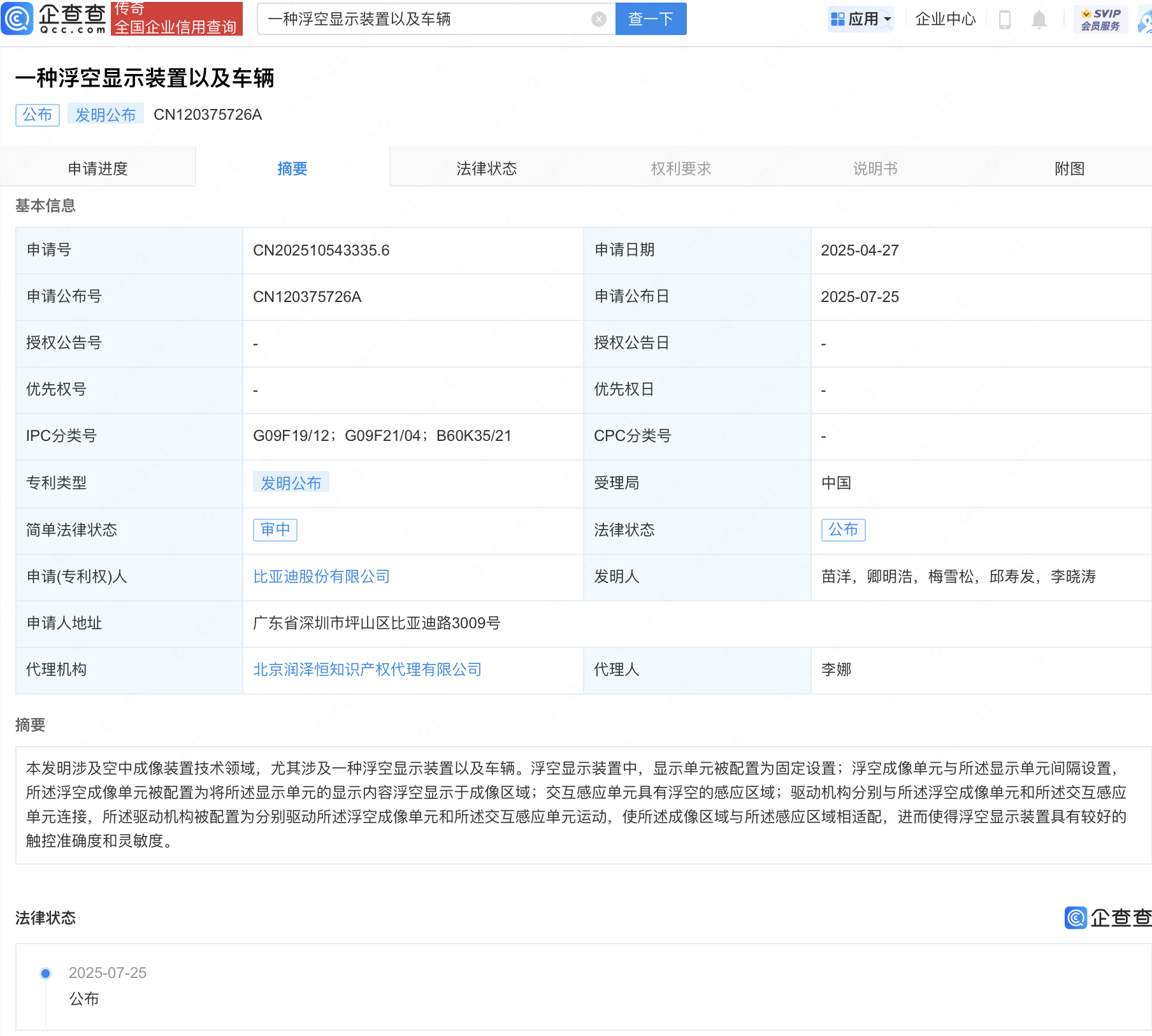Open 北京润泽恒知识产权代理有限公司 agency link
Screen dimensions: 1152x1036
coord(366,670)
